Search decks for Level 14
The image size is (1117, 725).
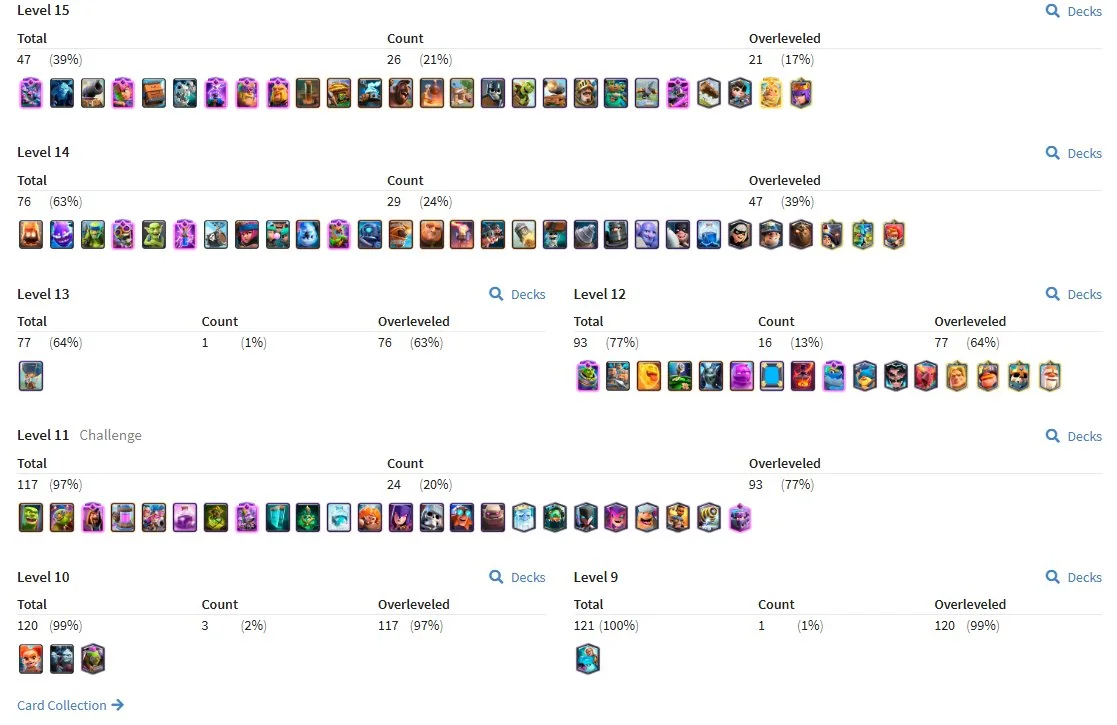(x=1074, y=154)
